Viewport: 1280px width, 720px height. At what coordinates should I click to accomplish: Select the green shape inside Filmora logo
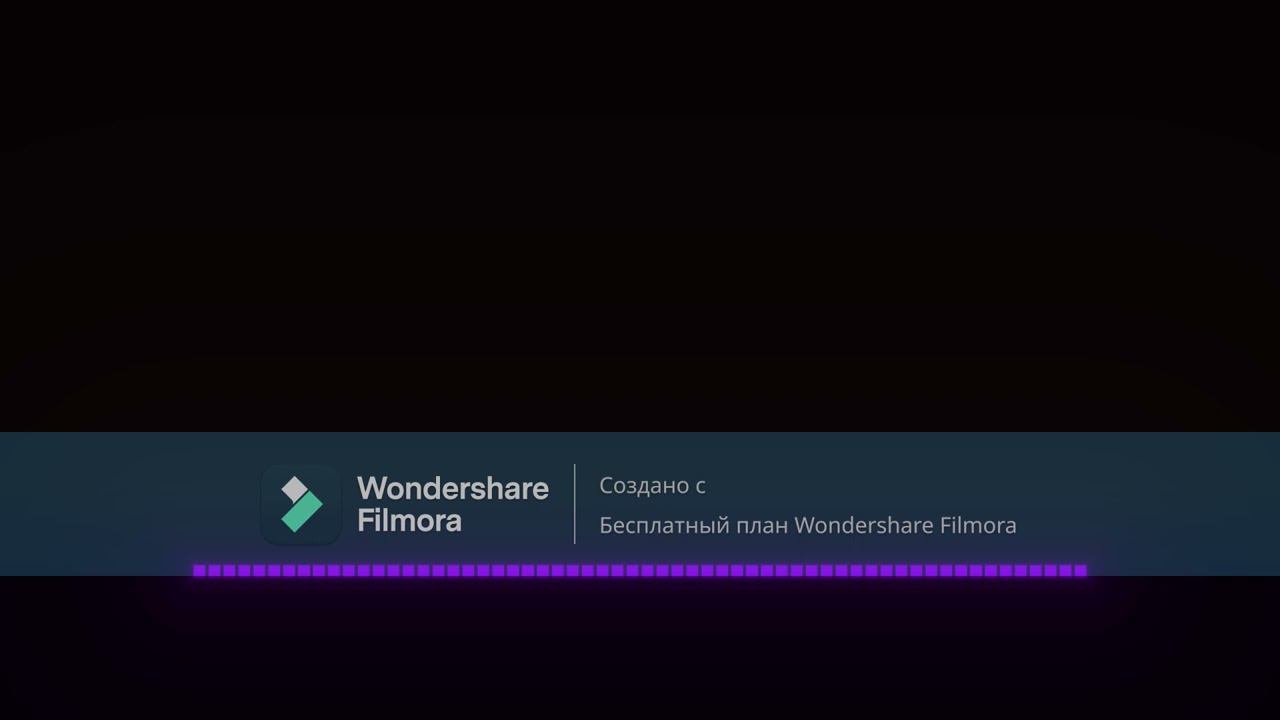pyautogui.click(x=303, y=511)
